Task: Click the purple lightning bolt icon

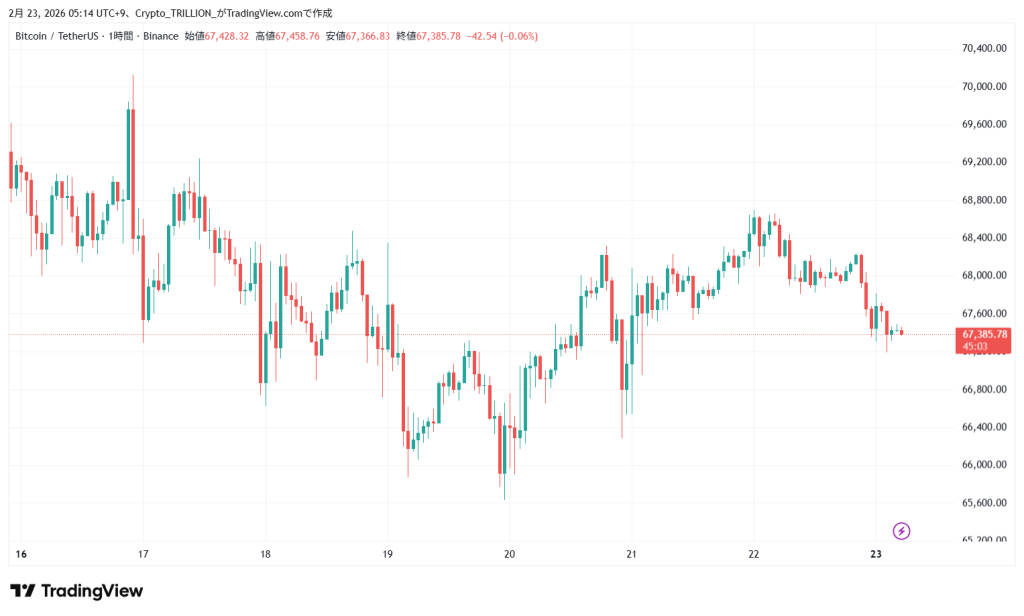Action: [x=901, y=531]
